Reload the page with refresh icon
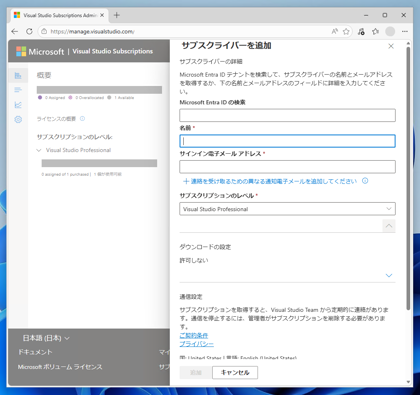The image size is (420, 395). pos(29,32)
